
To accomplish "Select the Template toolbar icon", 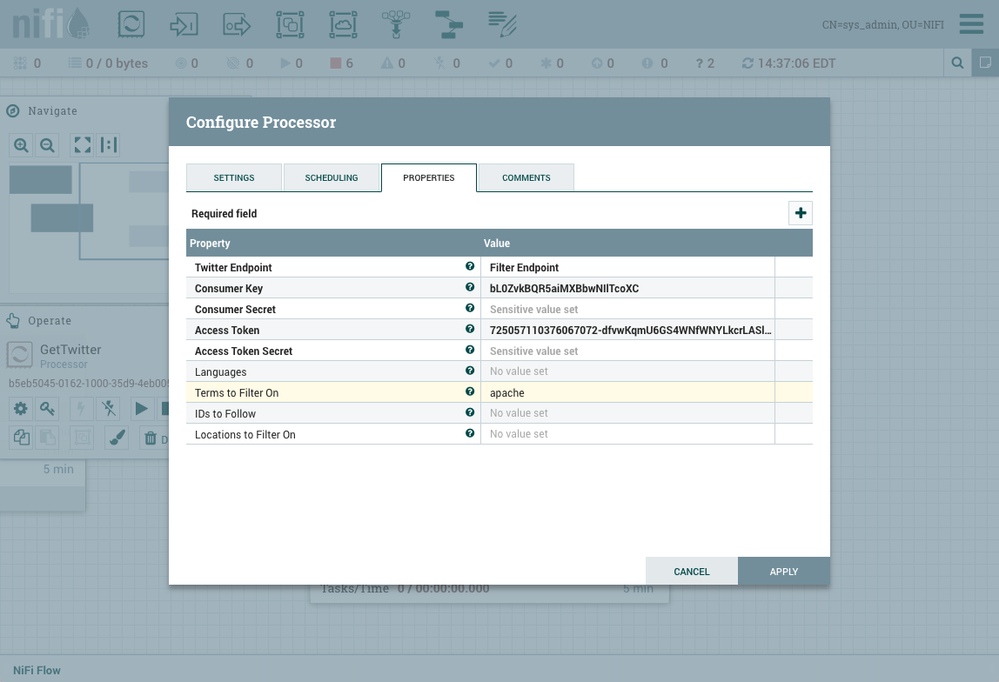I will (x=449, y=24).
